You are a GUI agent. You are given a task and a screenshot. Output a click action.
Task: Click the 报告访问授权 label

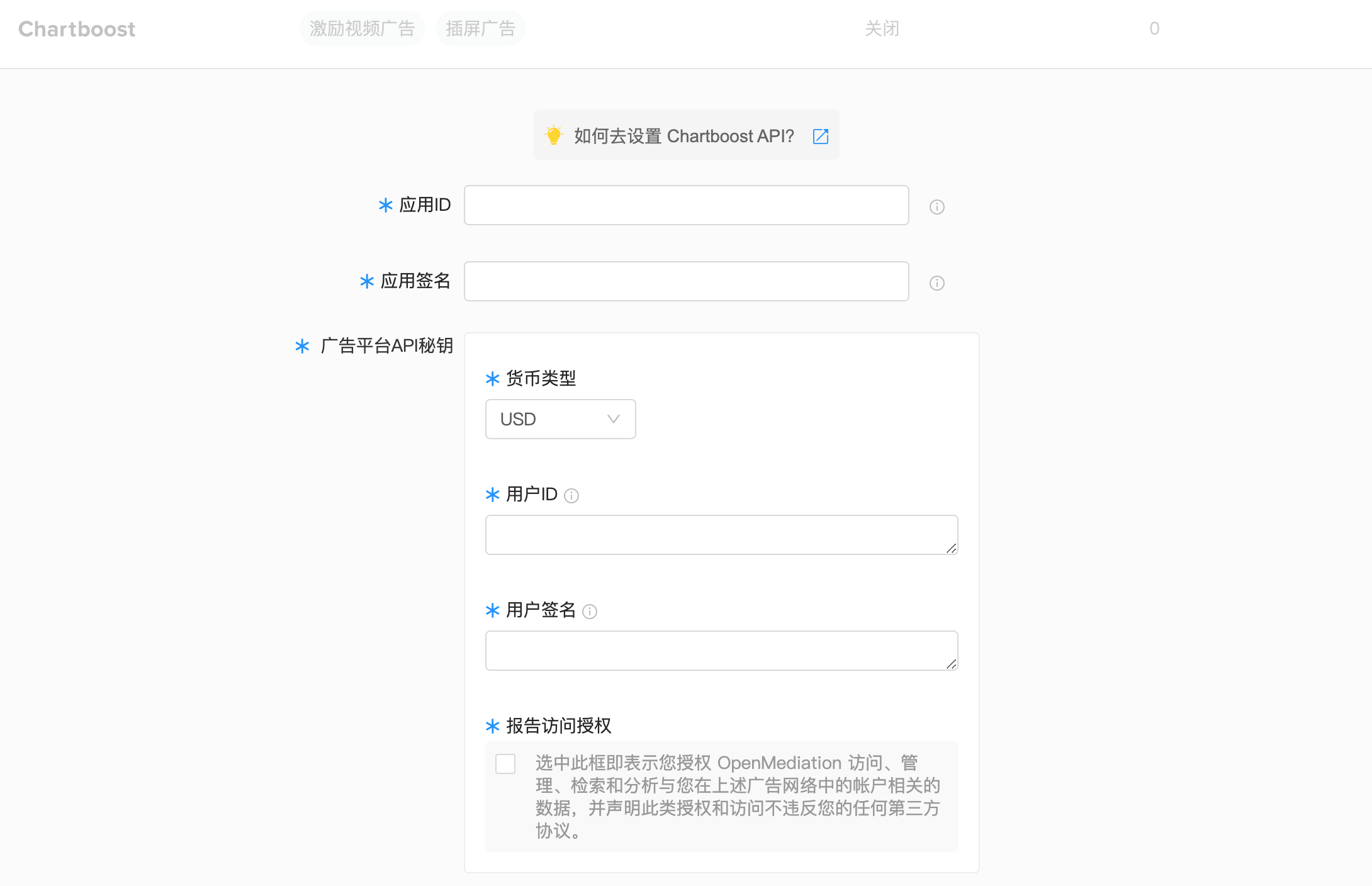coord(559,726)
